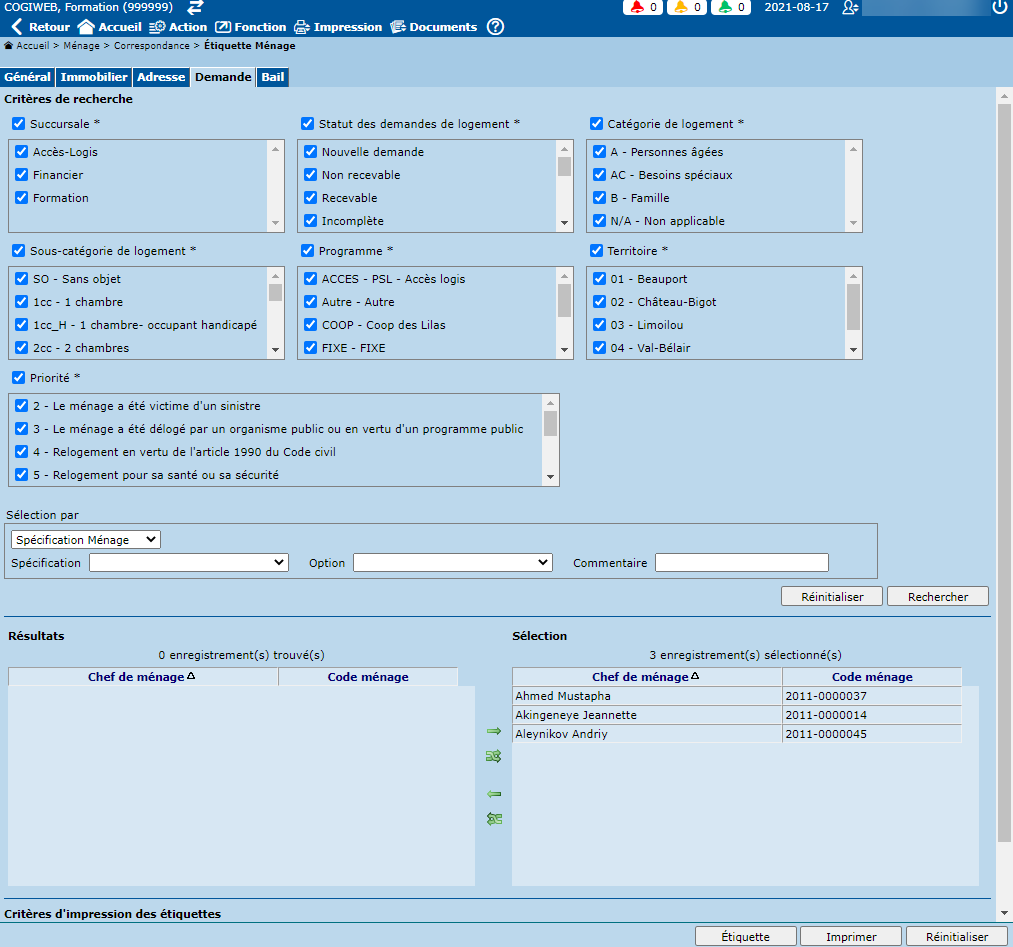This screenshot has height=947, width=1013.
Task: Toggle the 03 - Limoilou territory checkbox
Action: pos(599,325)
